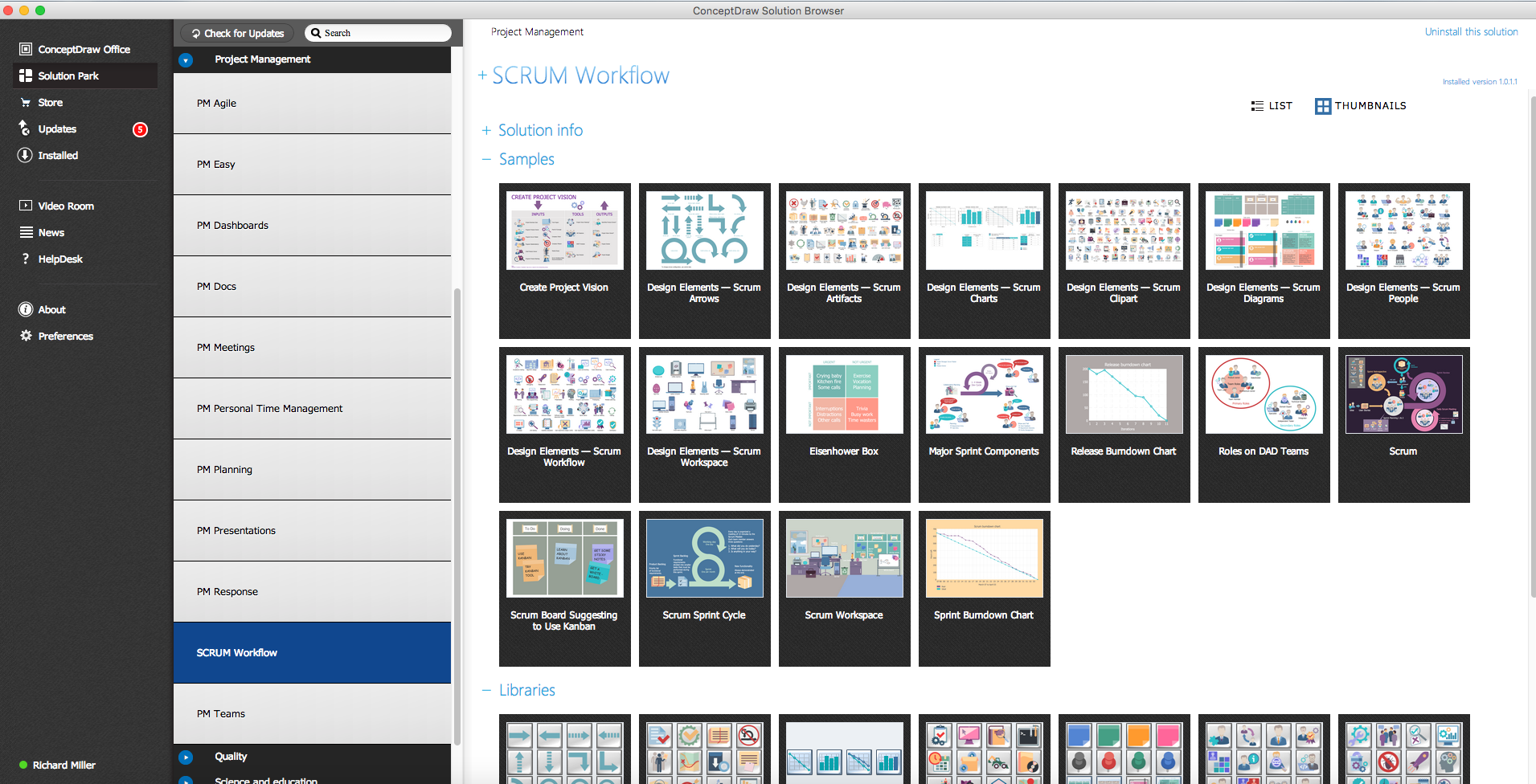Image resolution: width=1536 pixels, height=784 pixels.
Task: Select PM Presentations solution
Action: (312, 530)
